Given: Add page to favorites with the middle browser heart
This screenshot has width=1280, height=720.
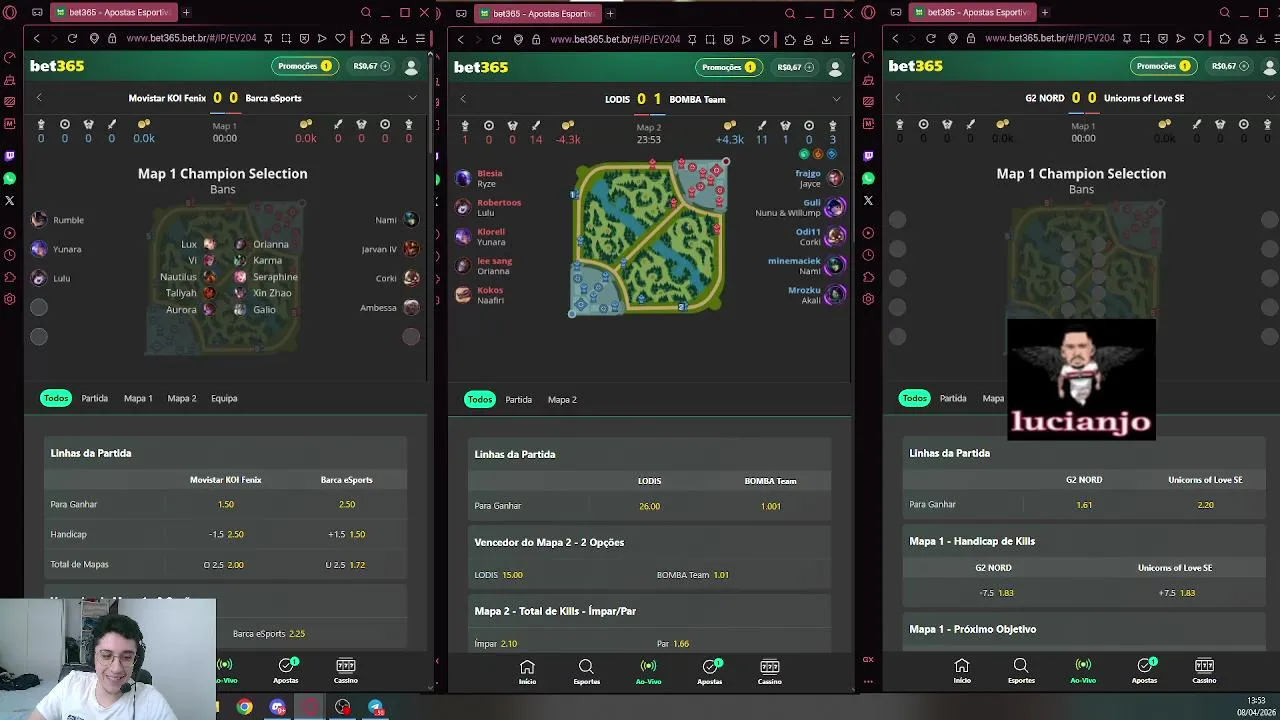Looking at the screenshot, I should click(764, 40).
